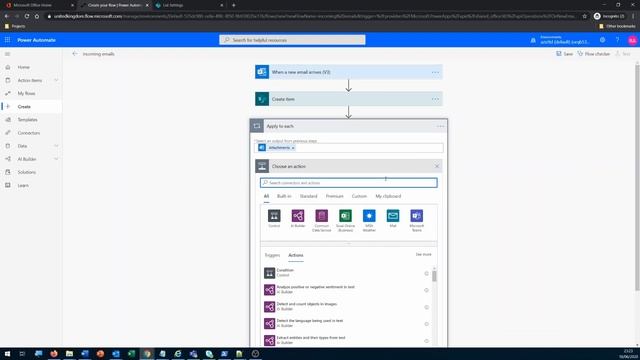This screenshot has width=640, height=360.
Task: Reload the browser page
Action: click(27, 16)
